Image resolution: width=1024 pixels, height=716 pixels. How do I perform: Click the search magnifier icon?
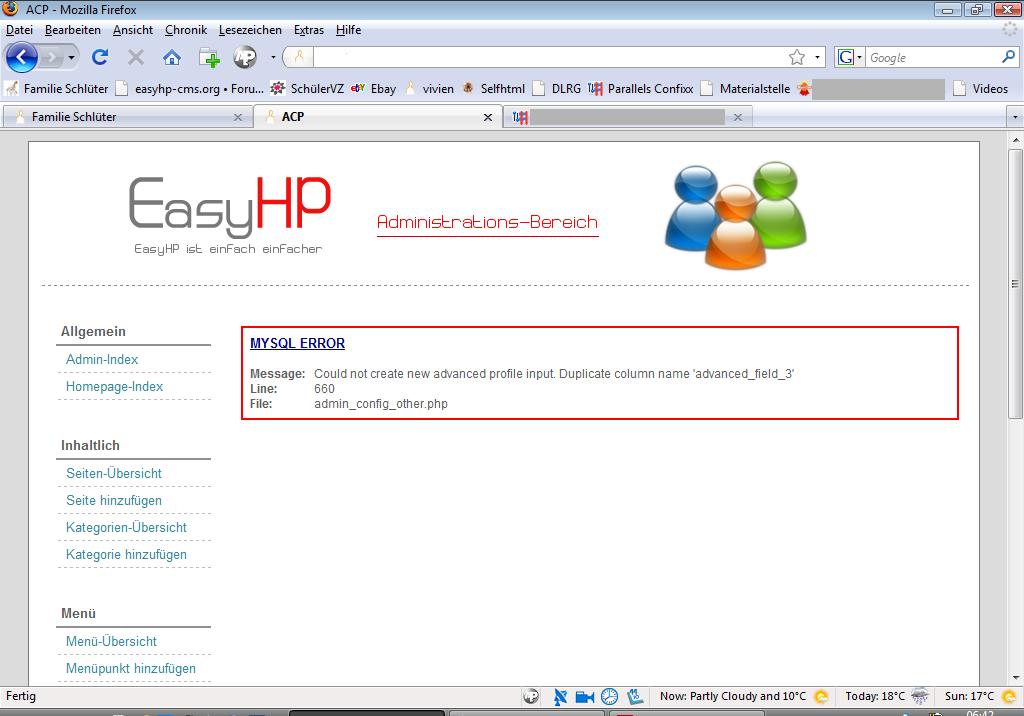point(1009,57)
